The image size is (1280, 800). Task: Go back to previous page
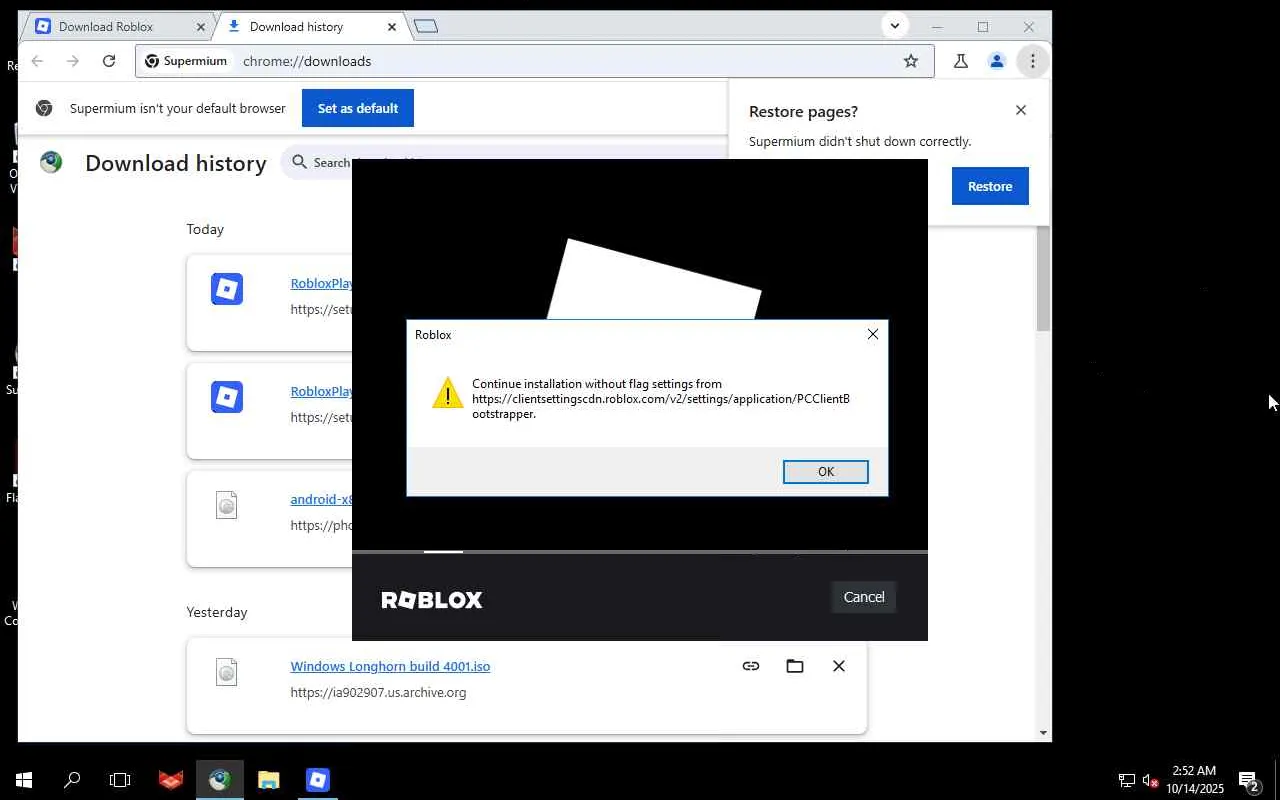point(37,61)
